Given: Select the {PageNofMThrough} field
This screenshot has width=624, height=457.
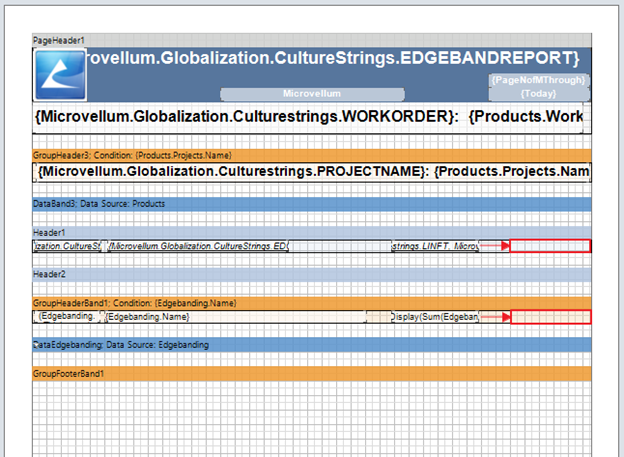Looking at the screenshot, I should pos(539,80).
